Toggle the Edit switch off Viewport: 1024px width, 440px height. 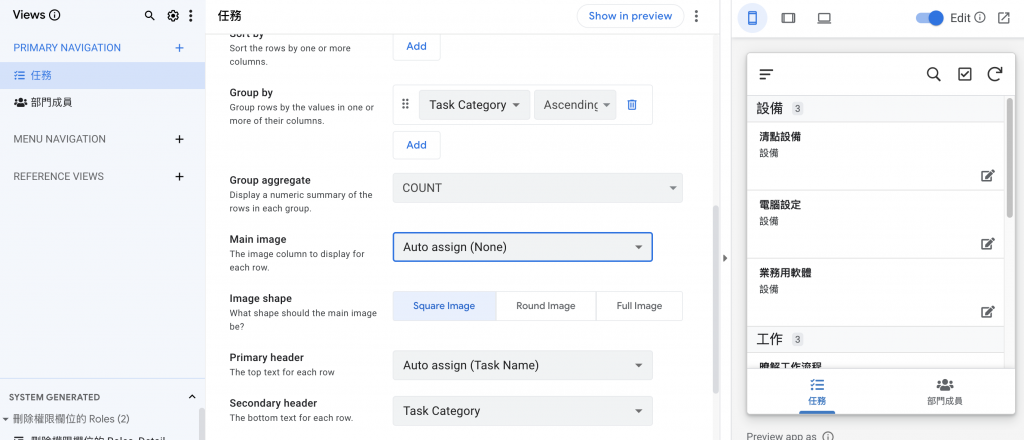pyautogui.click(x=930, y=18)
